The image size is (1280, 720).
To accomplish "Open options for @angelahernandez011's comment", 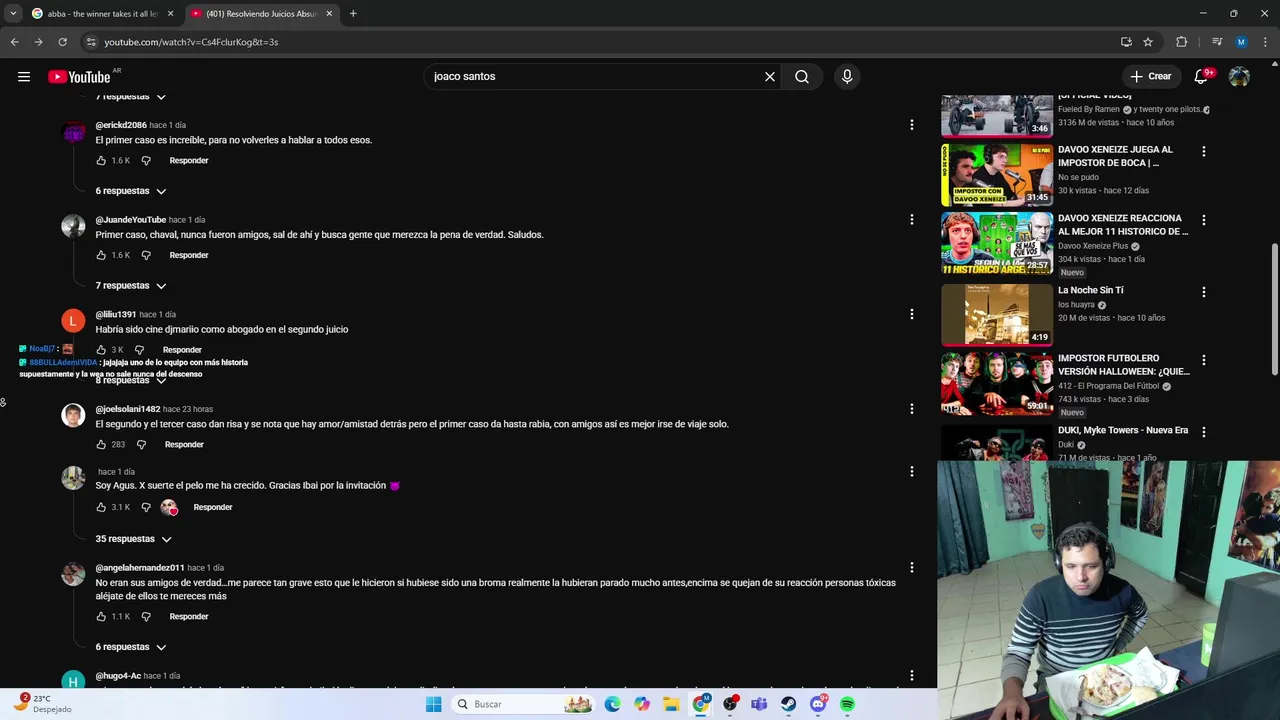I will (911, 567).
